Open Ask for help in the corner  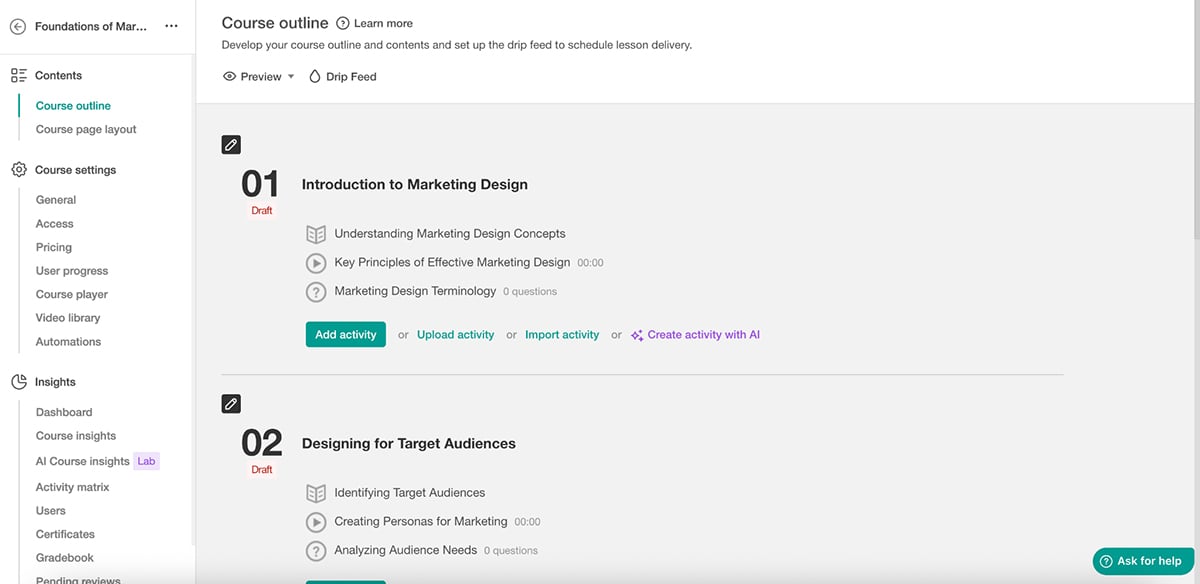click(x=1141, y=561)
